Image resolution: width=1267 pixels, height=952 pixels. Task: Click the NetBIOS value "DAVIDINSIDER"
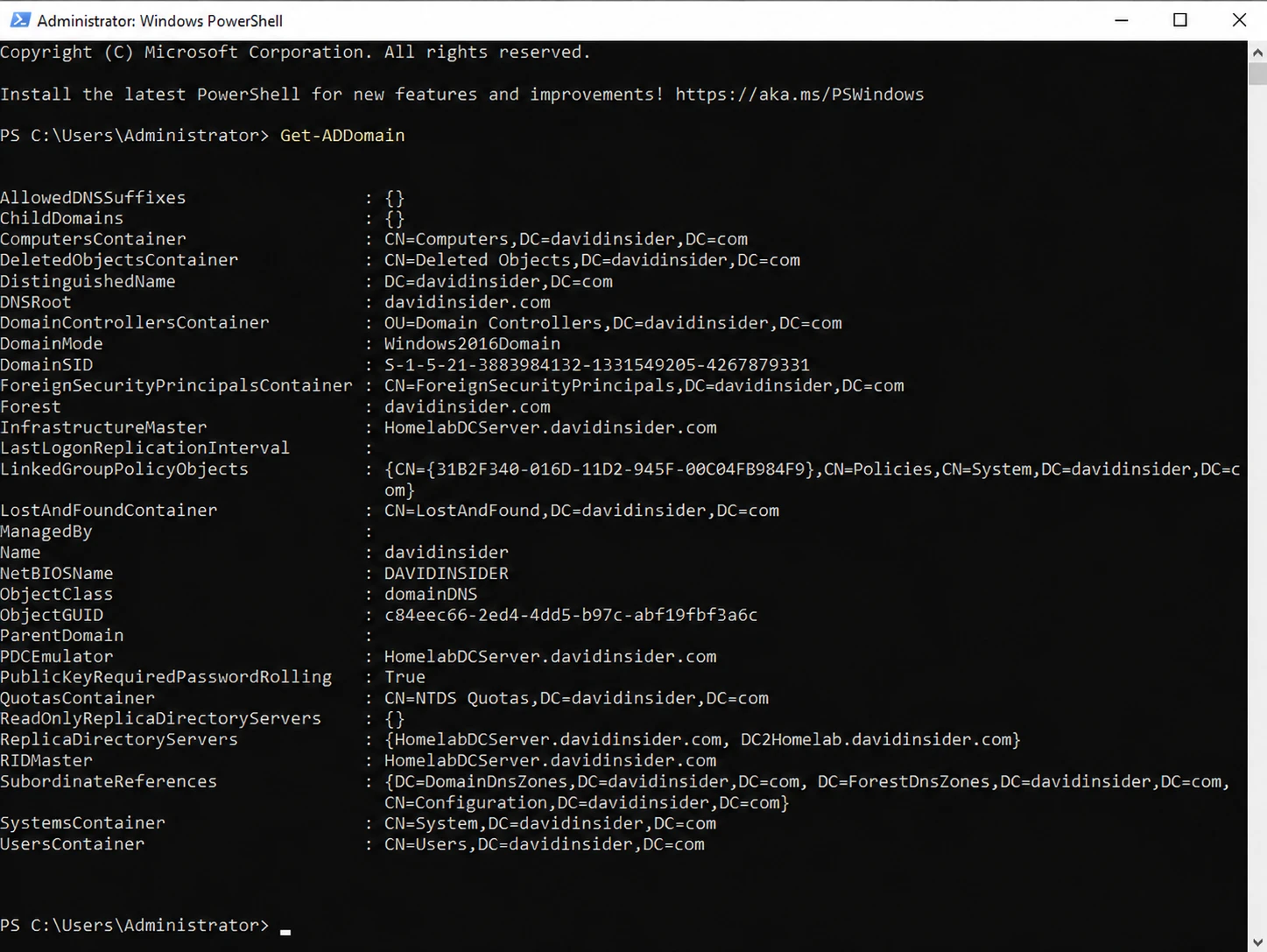[447, 573]
